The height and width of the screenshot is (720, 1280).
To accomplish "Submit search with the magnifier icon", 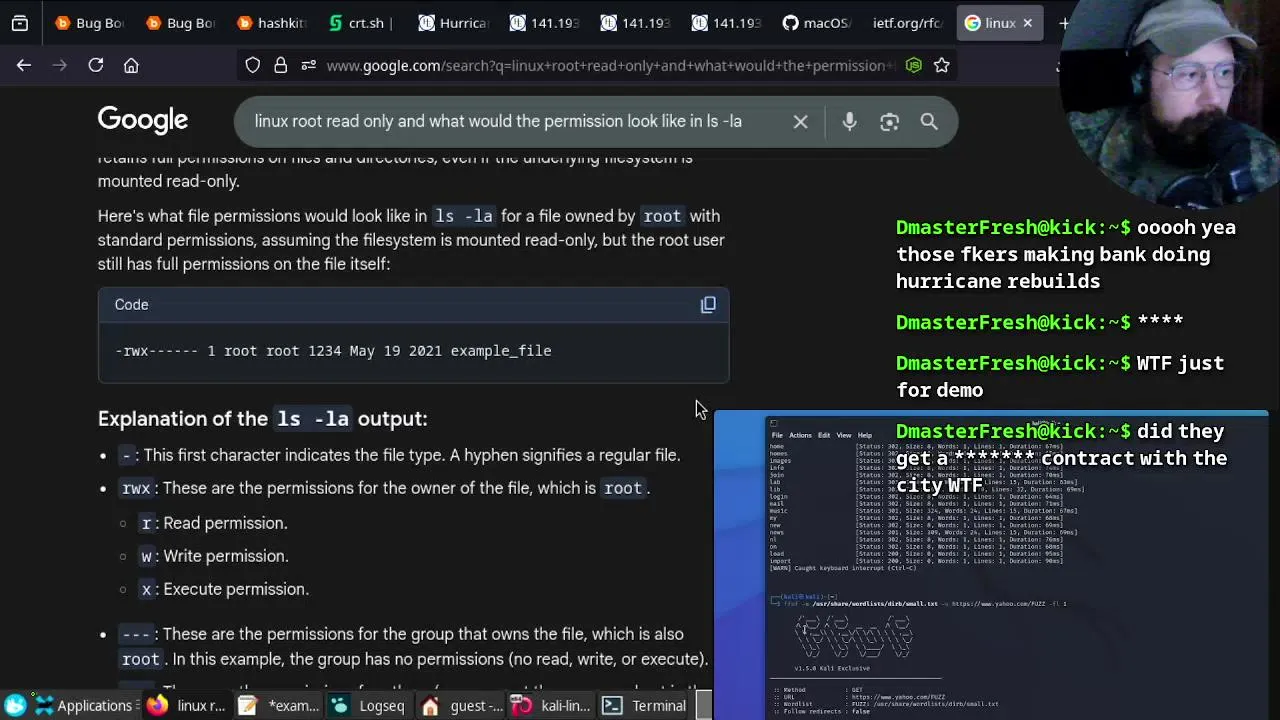I will (929, 121).
